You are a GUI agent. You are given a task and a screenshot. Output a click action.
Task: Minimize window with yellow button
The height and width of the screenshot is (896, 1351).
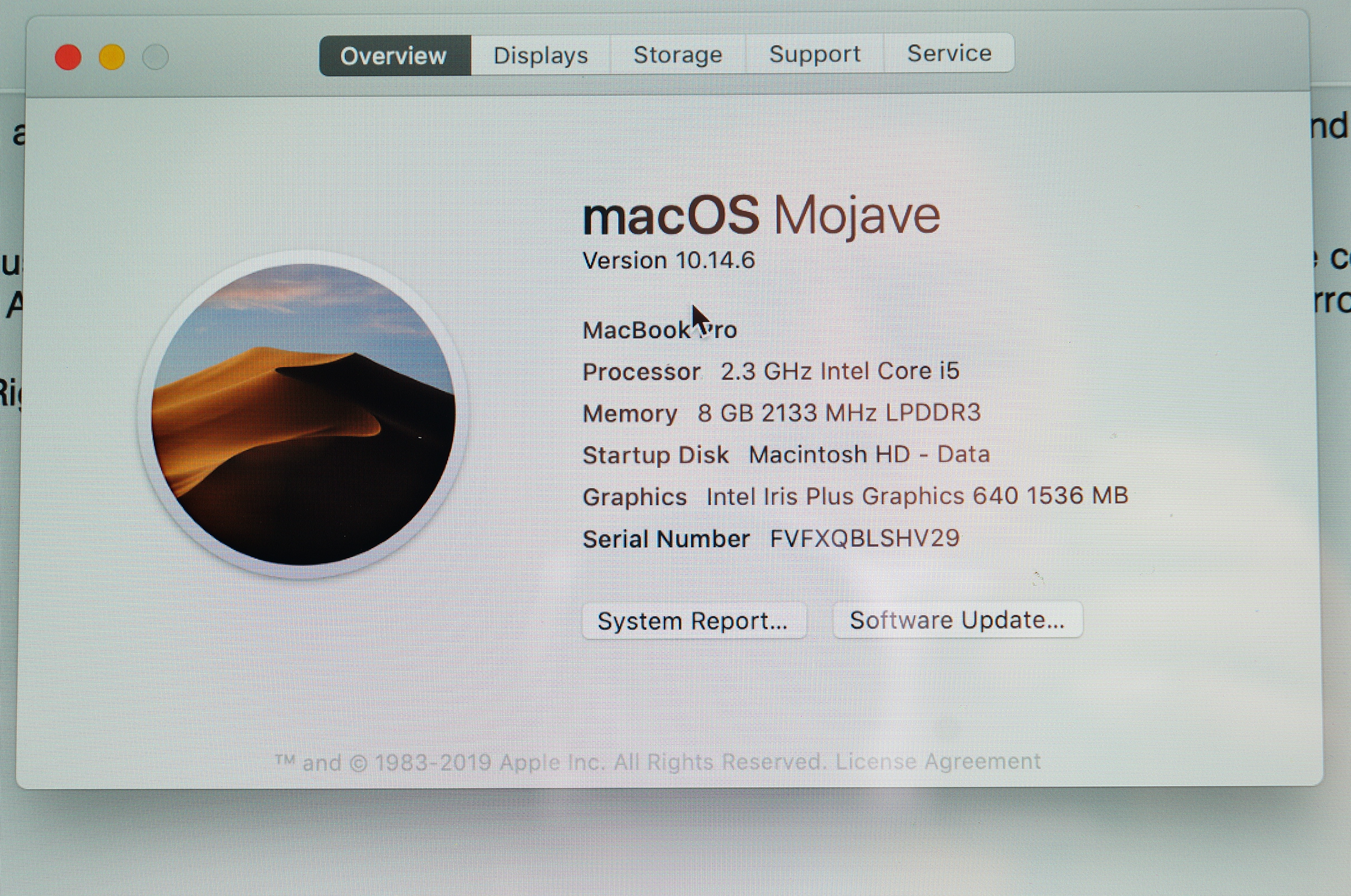[111, 57]
